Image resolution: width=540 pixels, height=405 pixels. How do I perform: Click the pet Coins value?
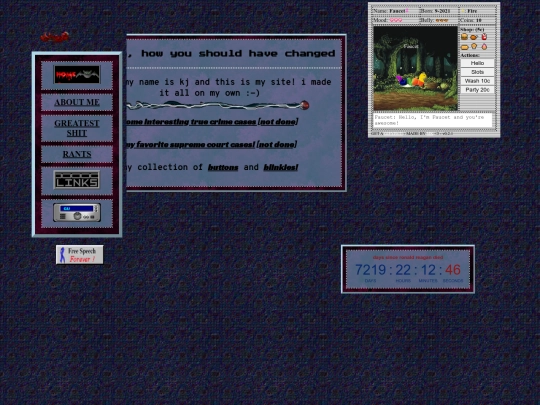[x=479, y=20]
